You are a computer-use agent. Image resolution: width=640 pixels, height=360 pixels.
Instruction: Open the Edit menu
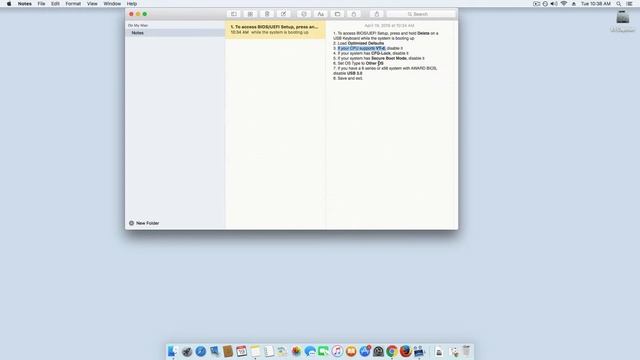(x=55, y=3)
